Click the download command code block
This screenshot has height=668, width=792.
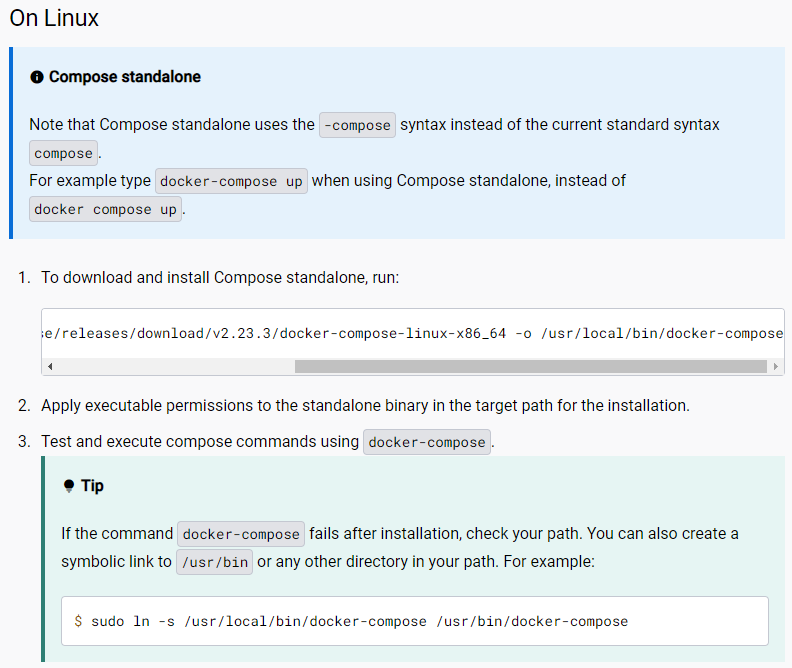coord(412,333)
